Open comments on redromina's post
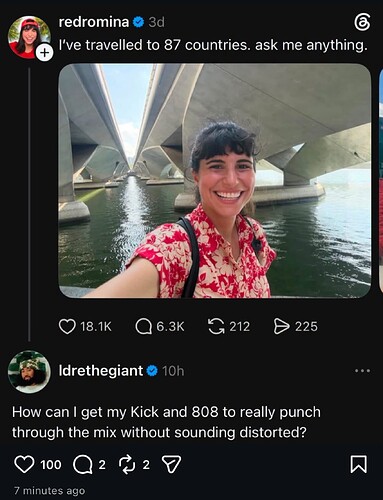383x500 pixels. [144, 326]
